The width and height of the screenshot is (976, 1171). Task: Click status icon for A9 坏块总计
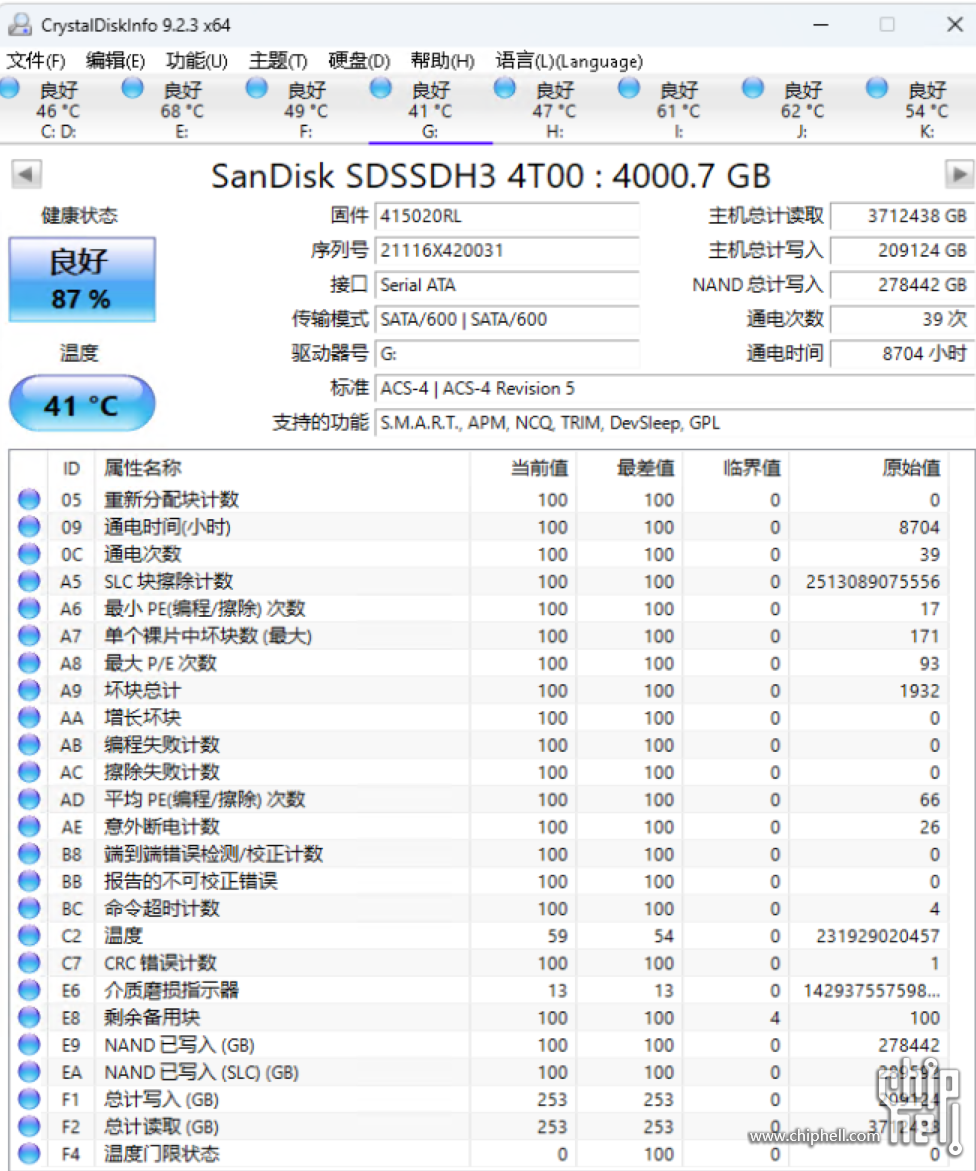(29, 690)
